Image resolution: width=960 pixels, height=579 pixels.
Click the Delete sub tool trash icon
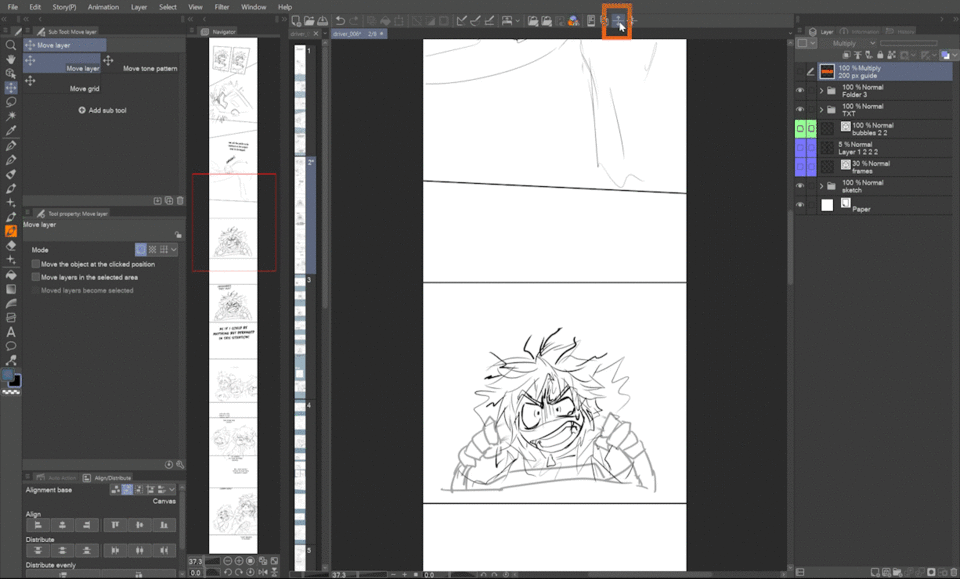[180, 201]
